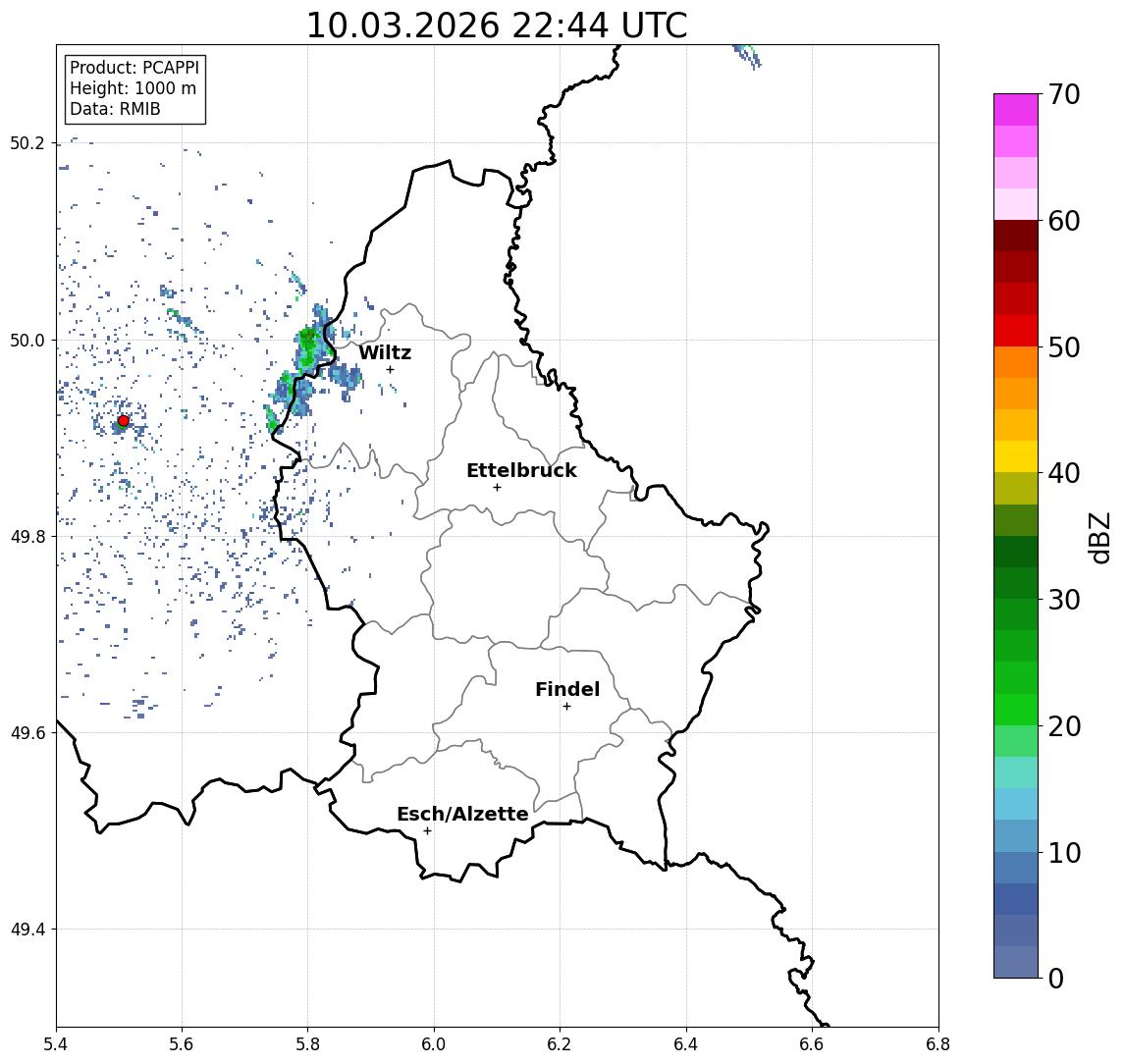Click the longitude tick label 6.0
The image size is (1124, 1064).
[434, 1044]
